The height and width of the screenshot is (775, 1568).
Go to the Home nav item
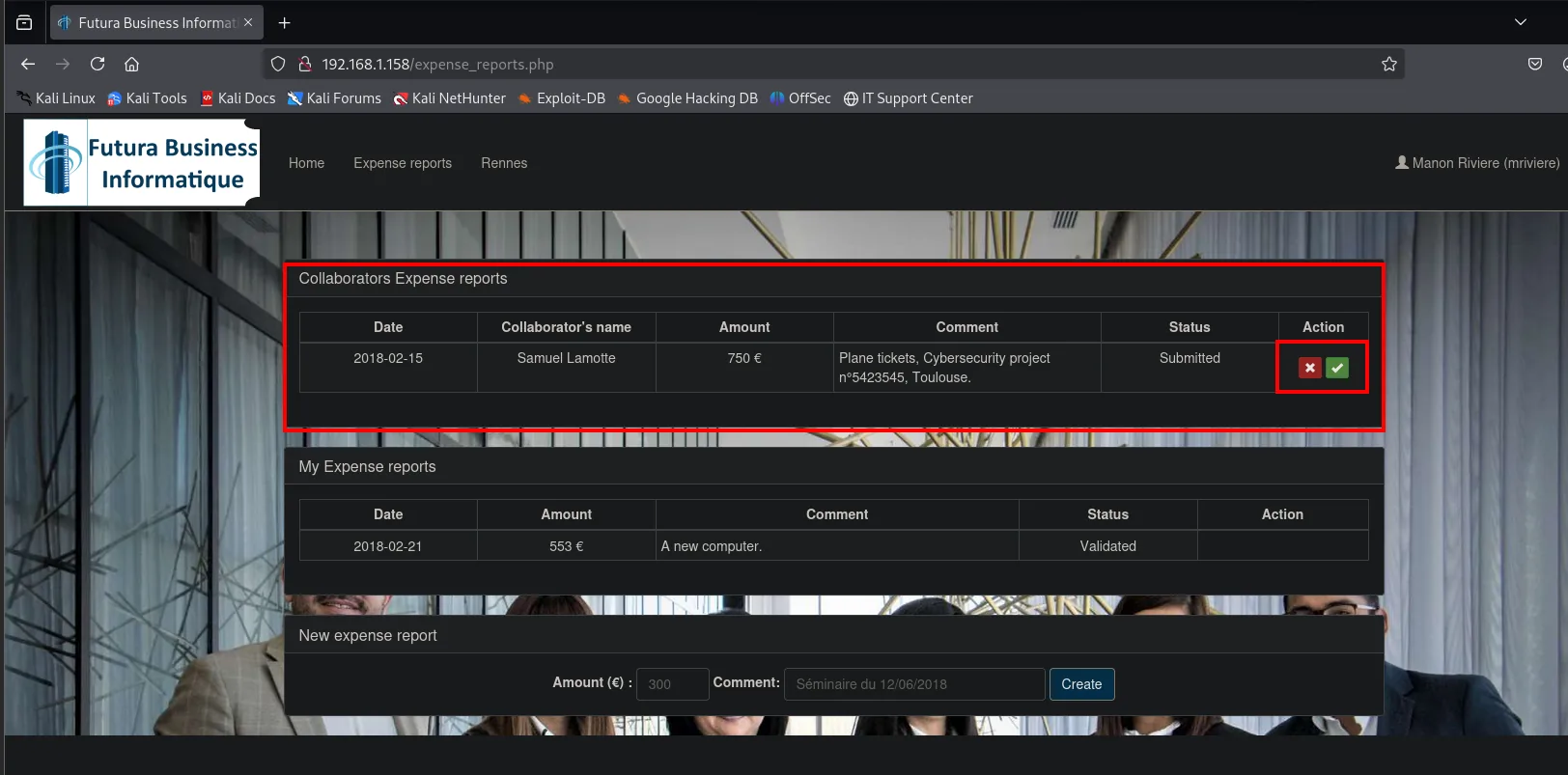pos(306,163)
